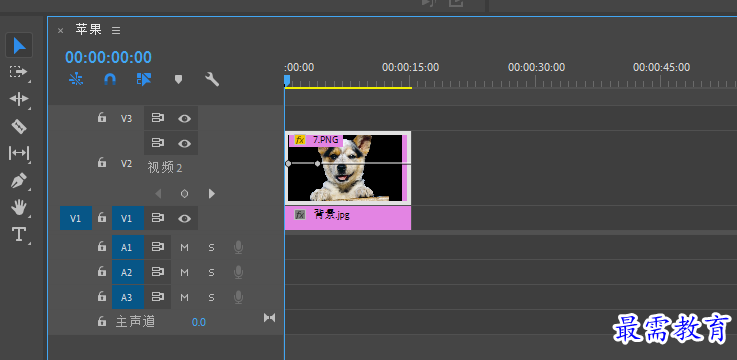The width and height of the screenshot is (737, 360).
Task: Toggle lock on track A1
Action: pyautogui.click(x=102, y=246)
